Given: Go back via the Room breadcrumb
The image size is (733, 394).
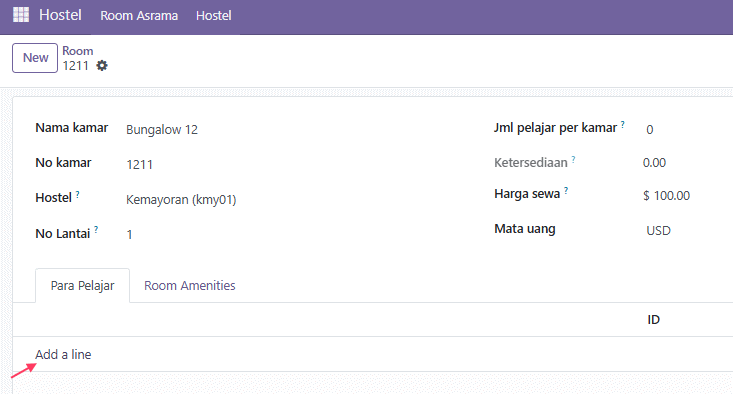Looking at the screenshot, I should coord(78,50).
